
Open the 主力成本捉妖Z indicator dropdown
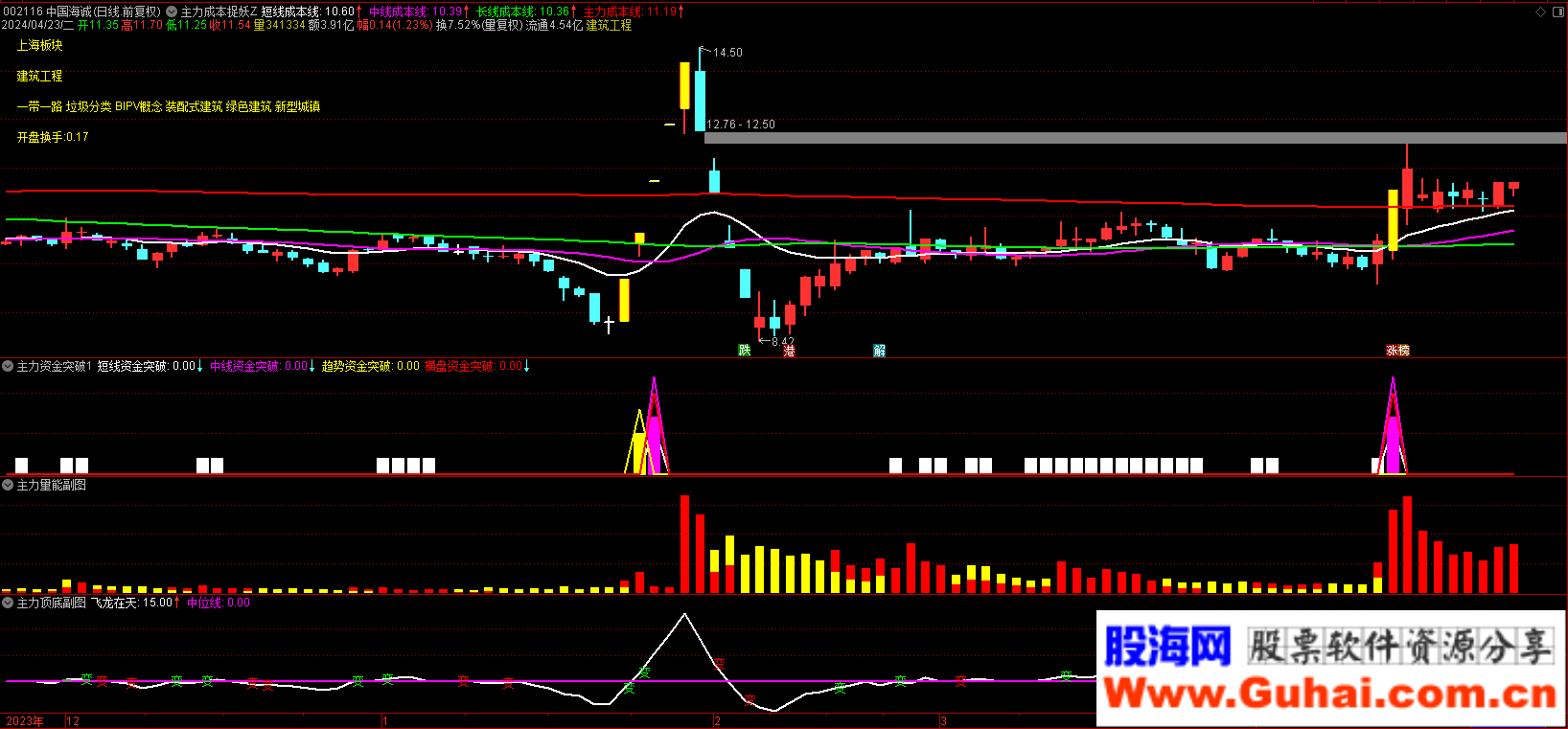[172, 11]
